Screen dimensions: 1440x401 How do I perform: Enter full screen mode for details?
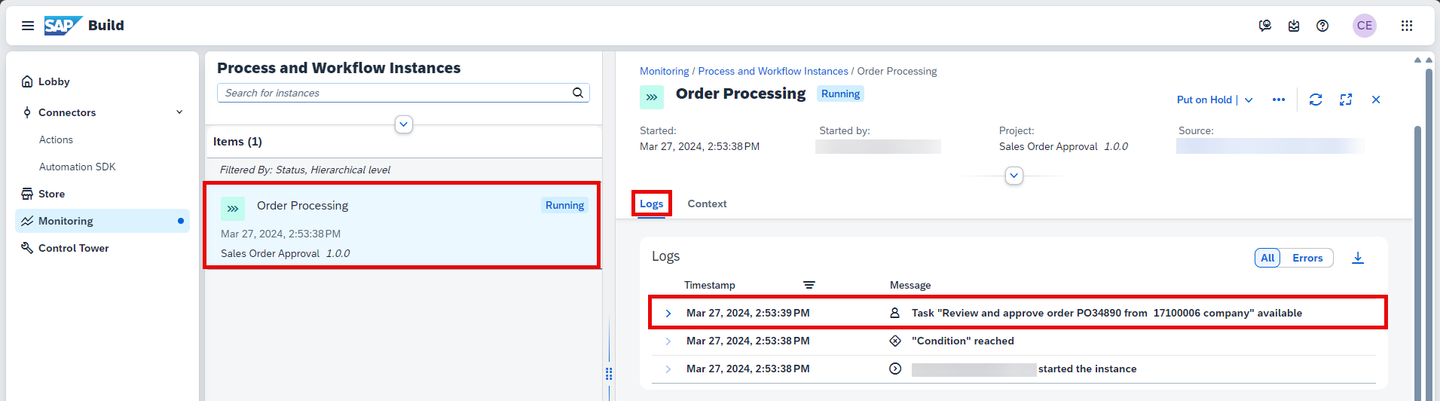(x=1346, y=100)
